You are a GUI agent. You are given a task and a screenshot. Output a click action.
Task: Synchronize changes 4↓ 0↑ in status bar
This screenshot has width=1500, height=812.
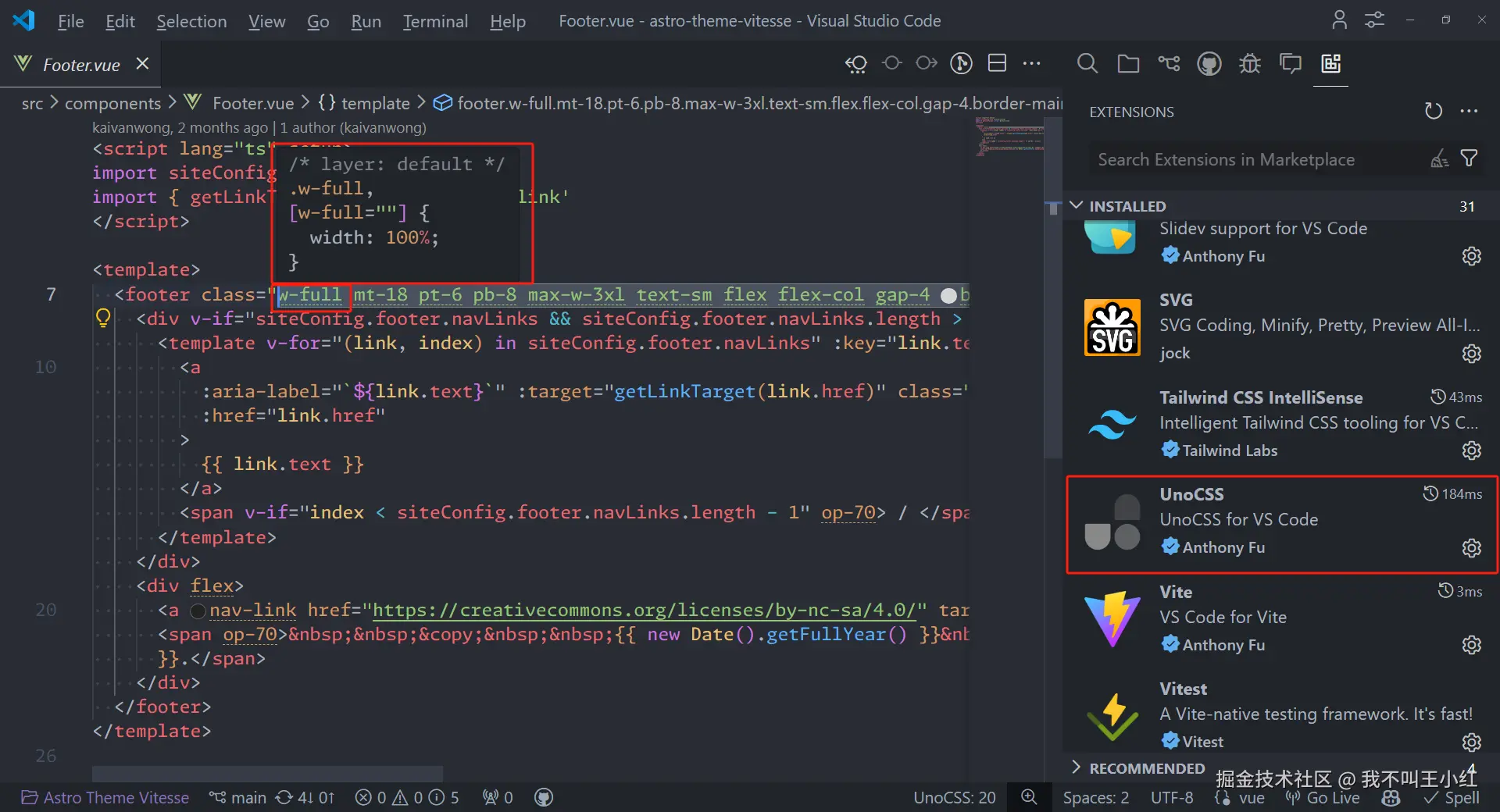305,797
